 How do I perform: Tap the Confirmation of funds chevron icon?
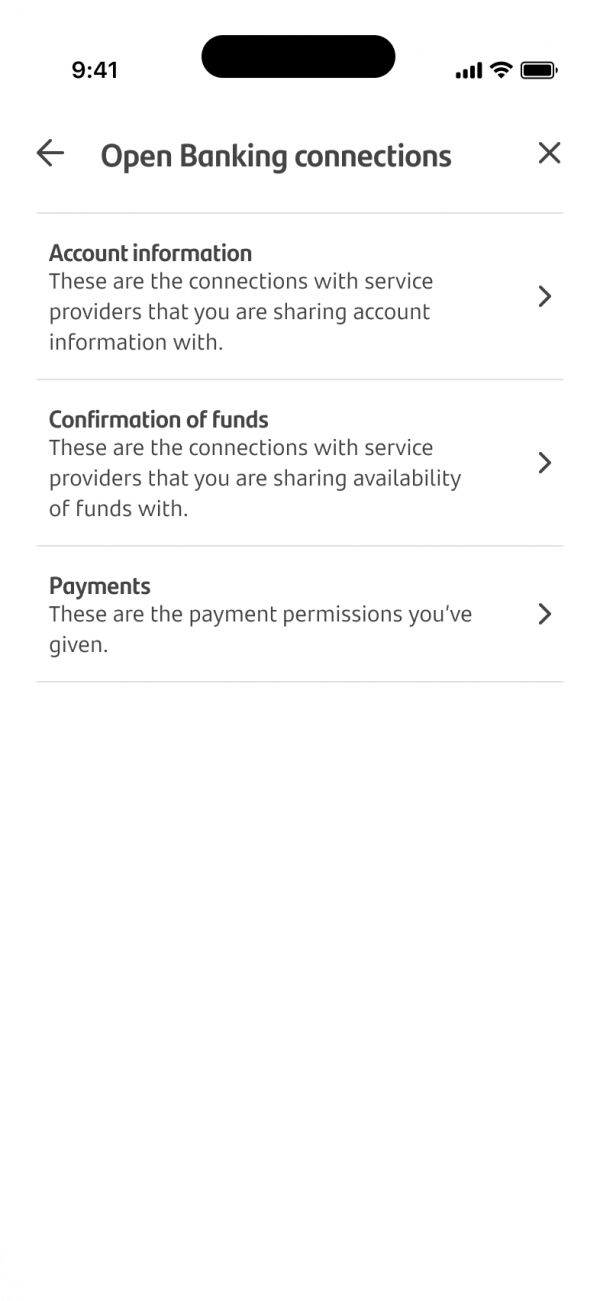tap(545, 463)
